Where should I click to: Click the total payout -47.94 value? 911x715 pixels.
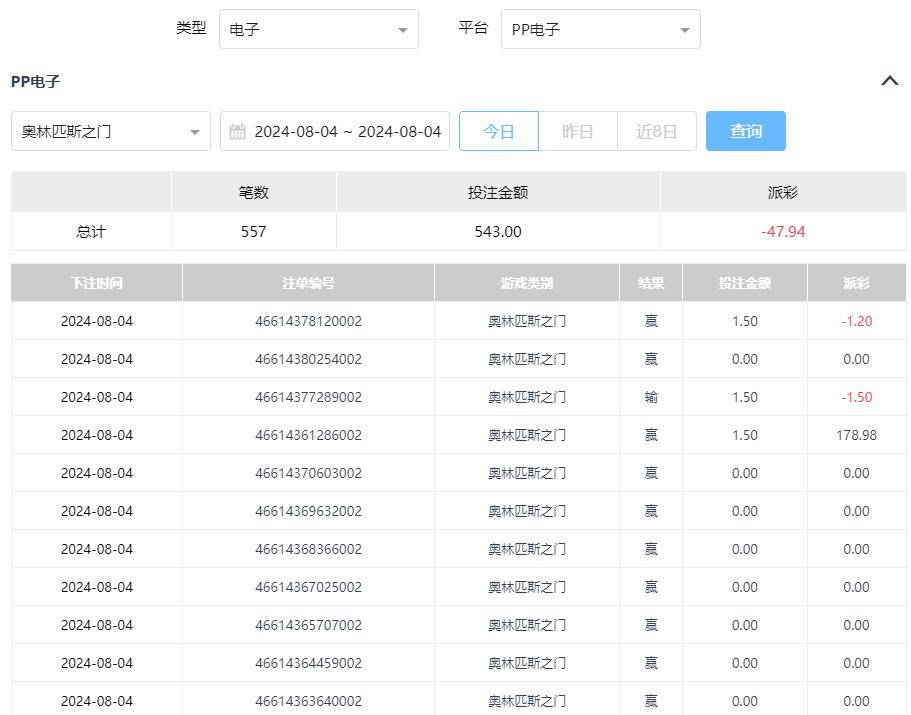[783, 232]
